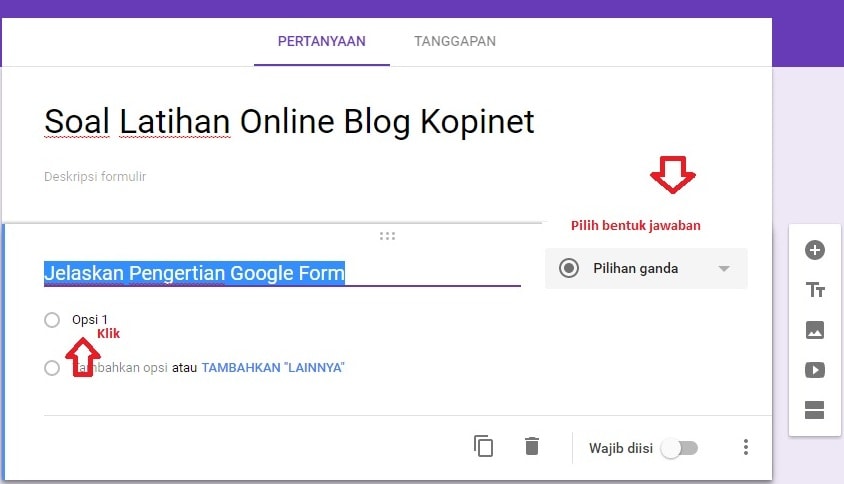Open the Pilihan ganda answer type dropdown
This screenshot has width=844, height=484.
(646, 268)
